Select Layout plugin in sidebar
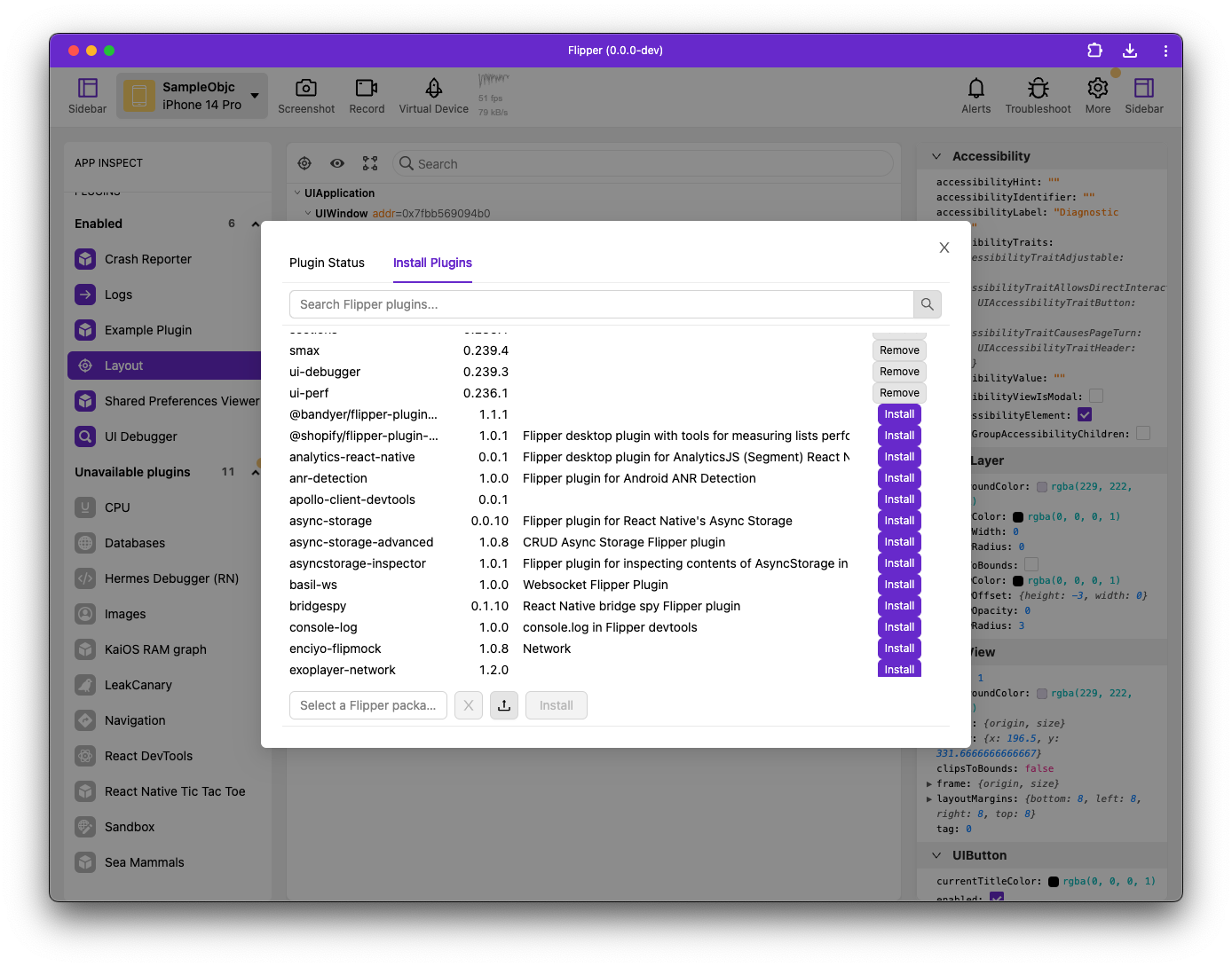The height and width of the screenshot is (967, 1232). pyautogui.click(x=164, y=366)
